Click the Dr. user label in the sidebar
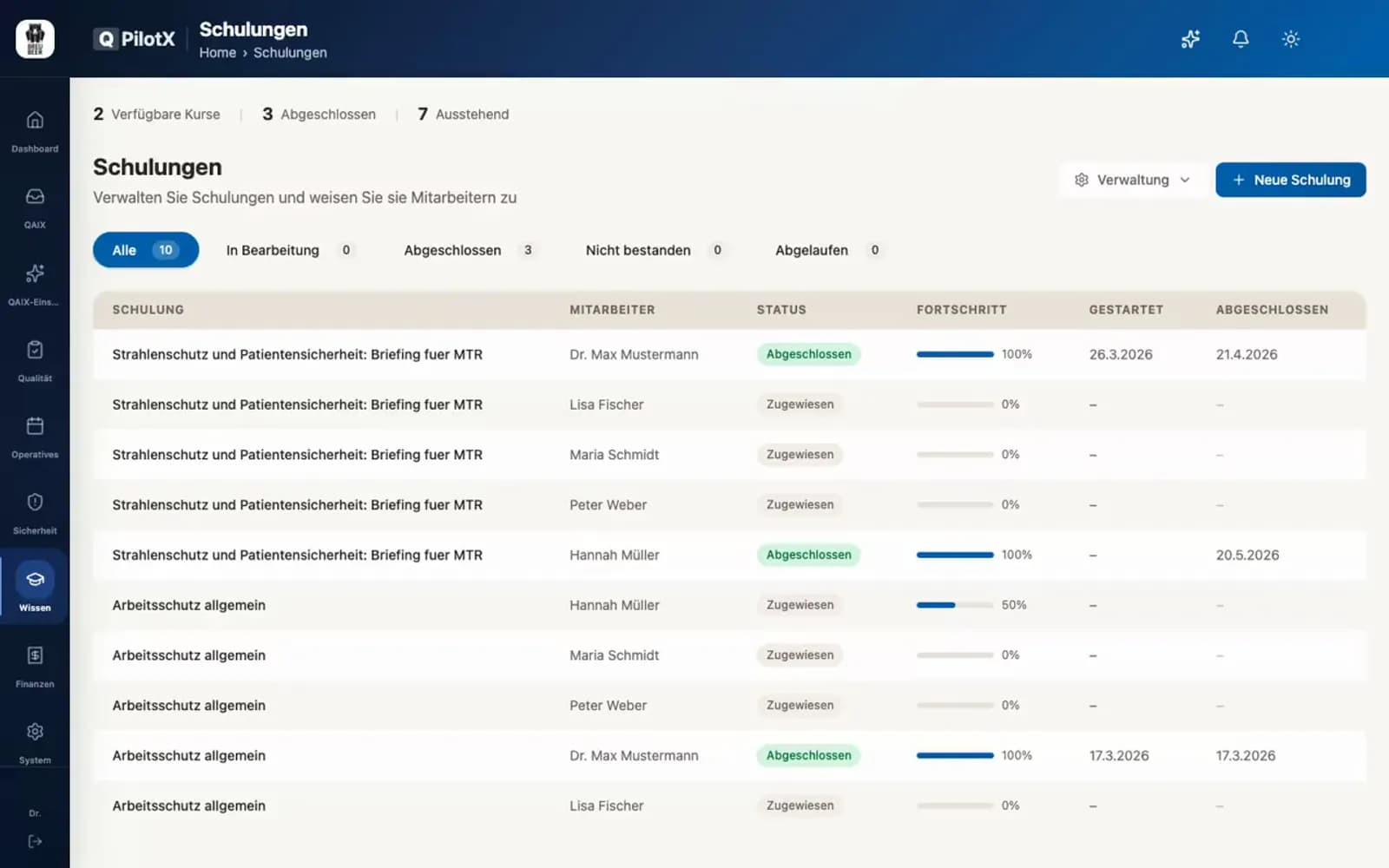The image size is (1389, 868). 35,813
